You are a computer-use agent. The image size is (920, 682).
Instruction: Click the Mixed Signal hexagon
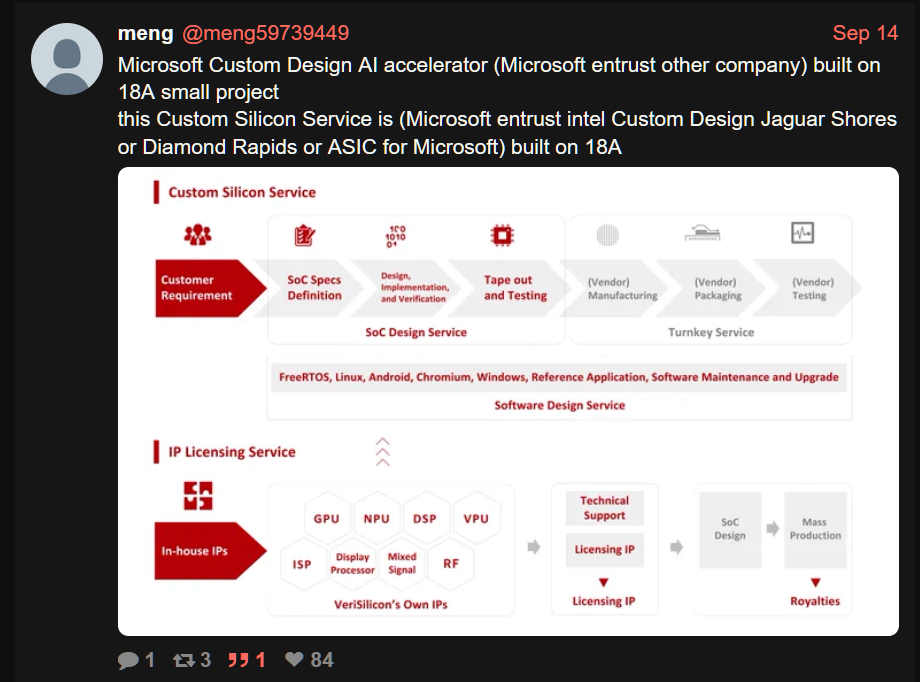click(402, 563)
